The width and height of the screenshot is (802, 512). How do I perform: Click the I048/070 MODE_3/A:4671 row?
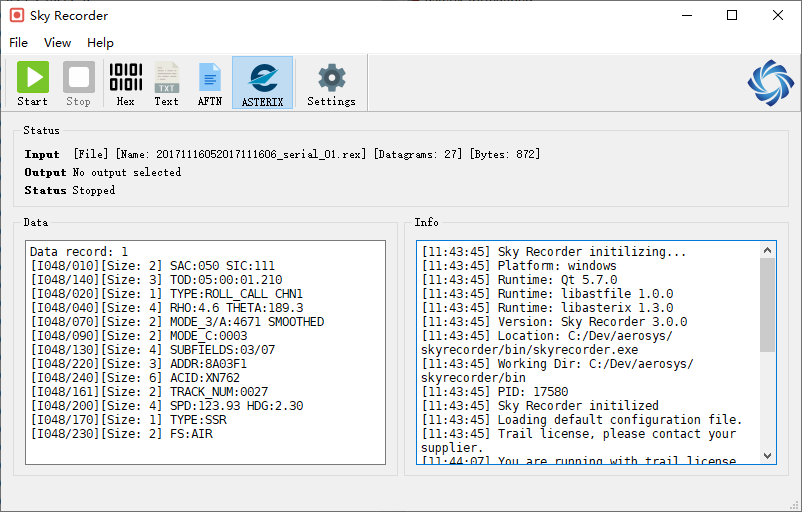tap(177, 322)
